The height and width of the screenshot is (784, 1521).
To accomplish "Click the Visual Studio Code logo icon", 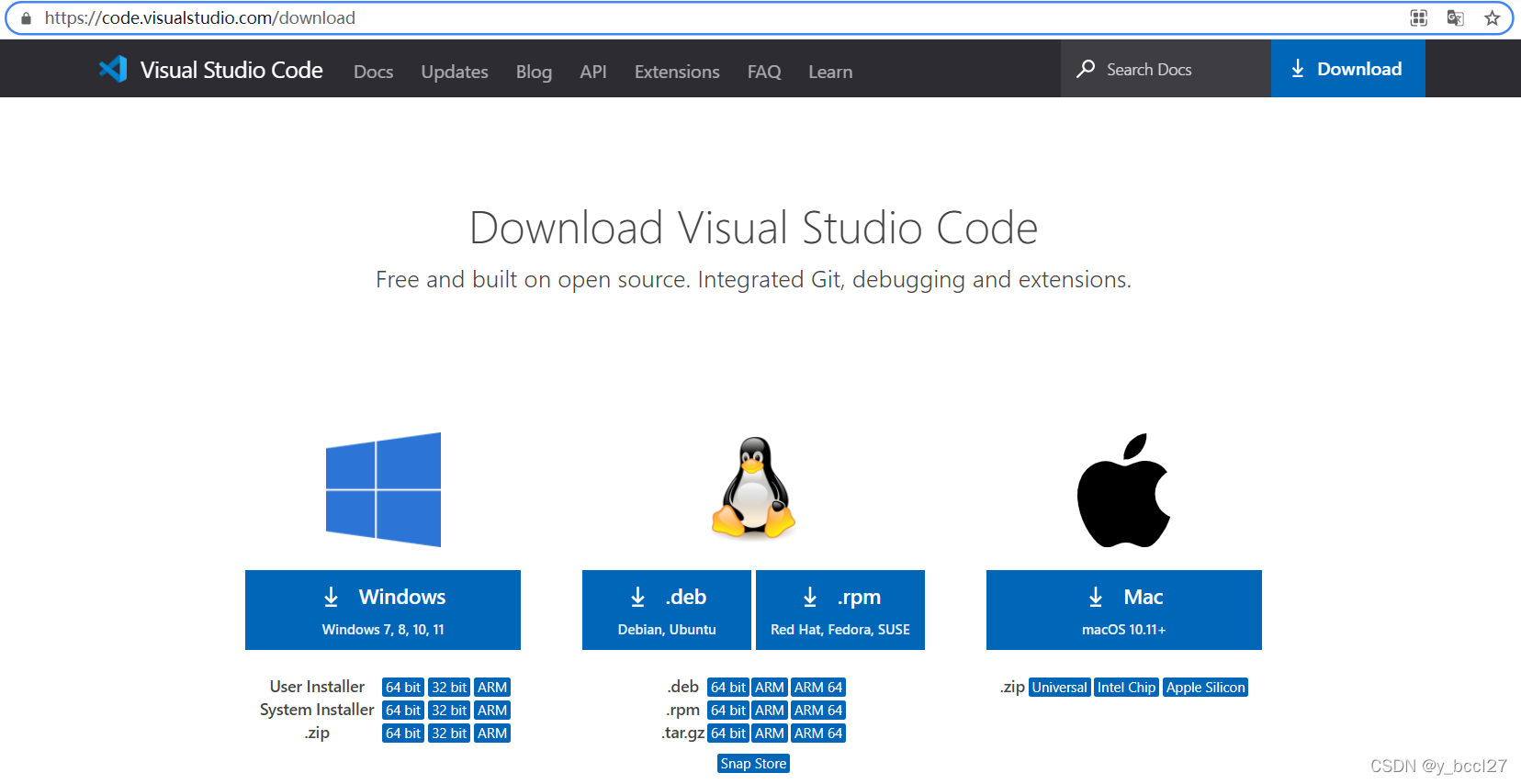I will [x=113, y=69].
